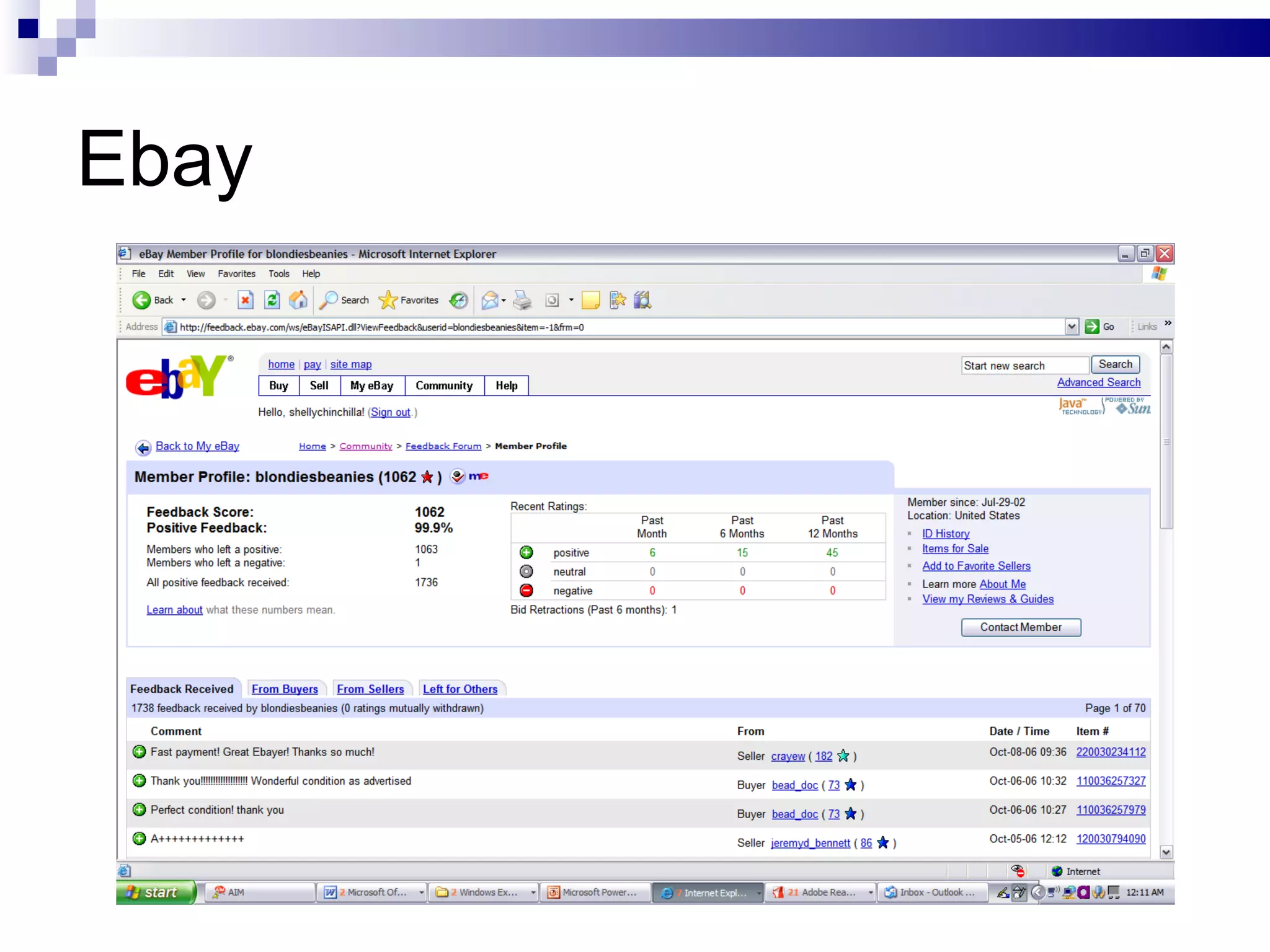This screenshot has width=1270, height=952.
Task: Expand the Links toolbar chevron
Action: [x=1168, y=323]
